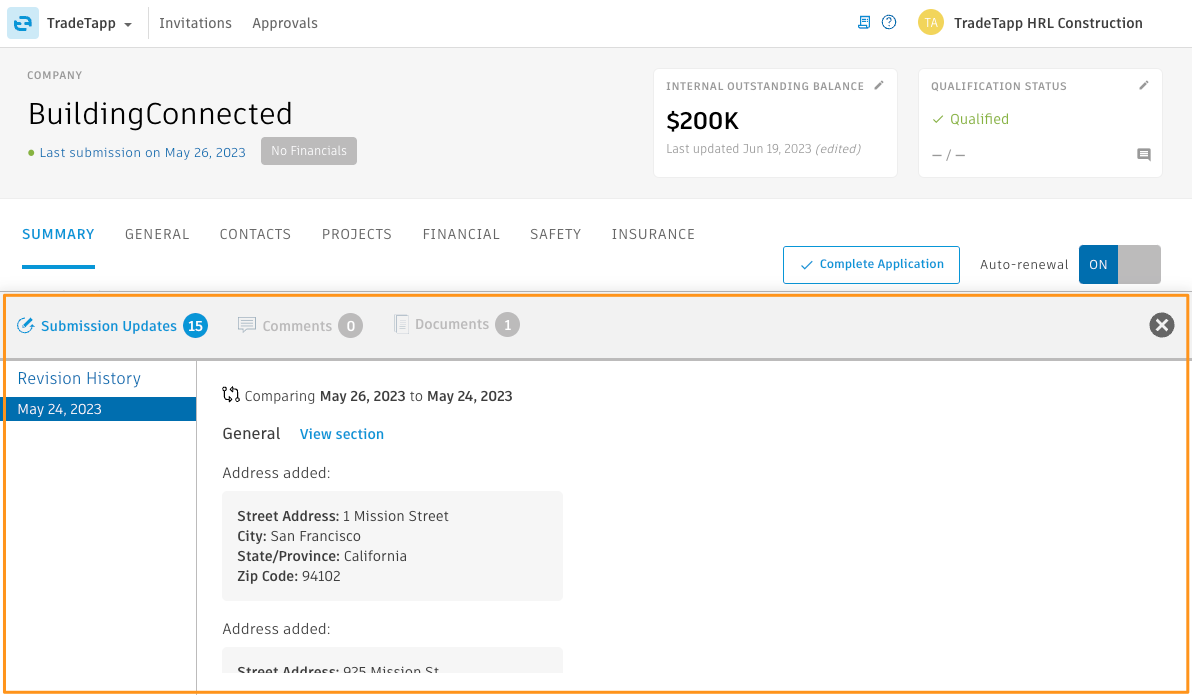
Task: Switch to the GENERAL tab
Action: point(157,234)
